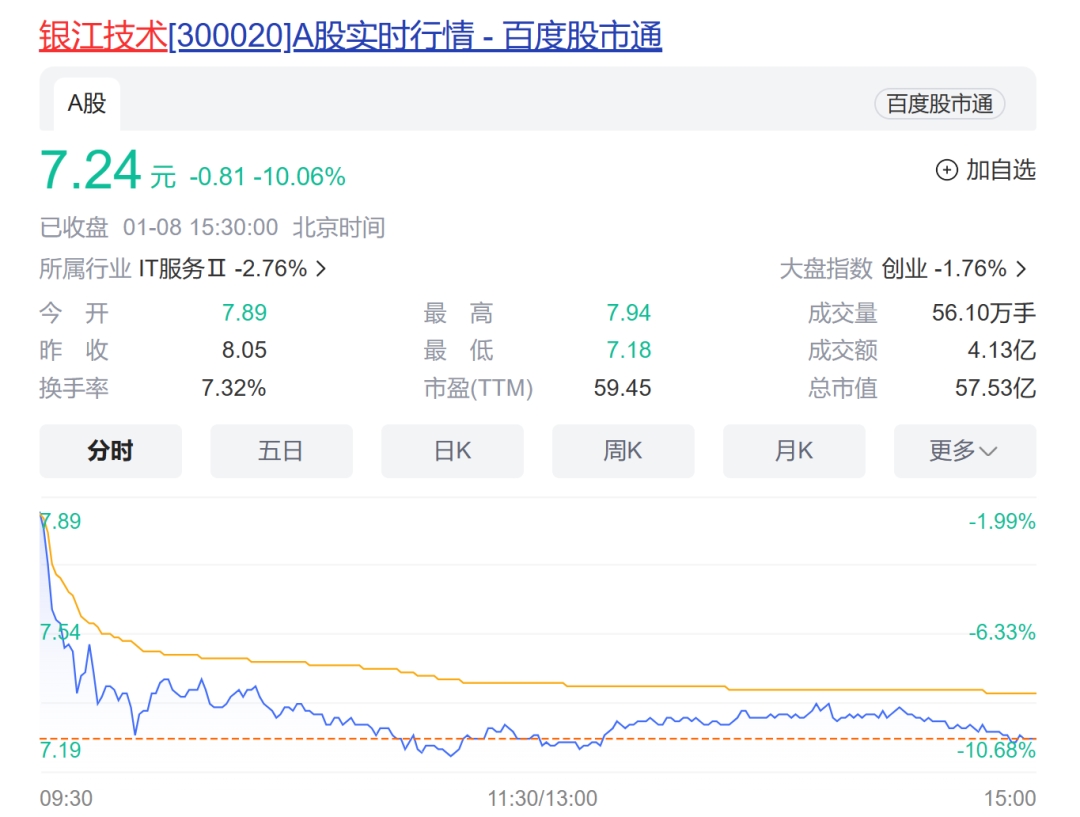Image resolution: width=1080 pixels, height=817 pixels.
Task: Click the 15:00 closing time marker
Action: pyautogui.click(x=1010, y=798)
